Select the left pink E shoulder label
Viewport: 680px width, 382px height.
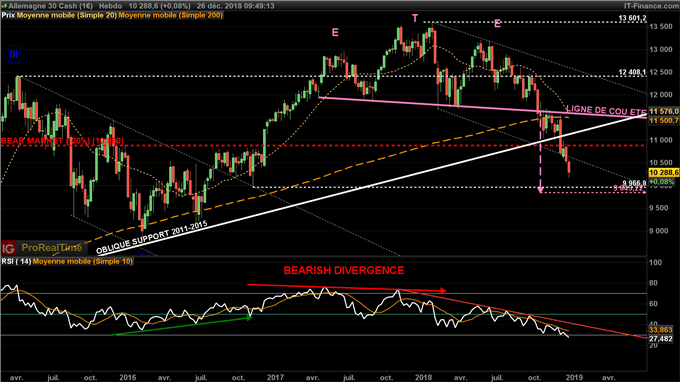point(335,33)
